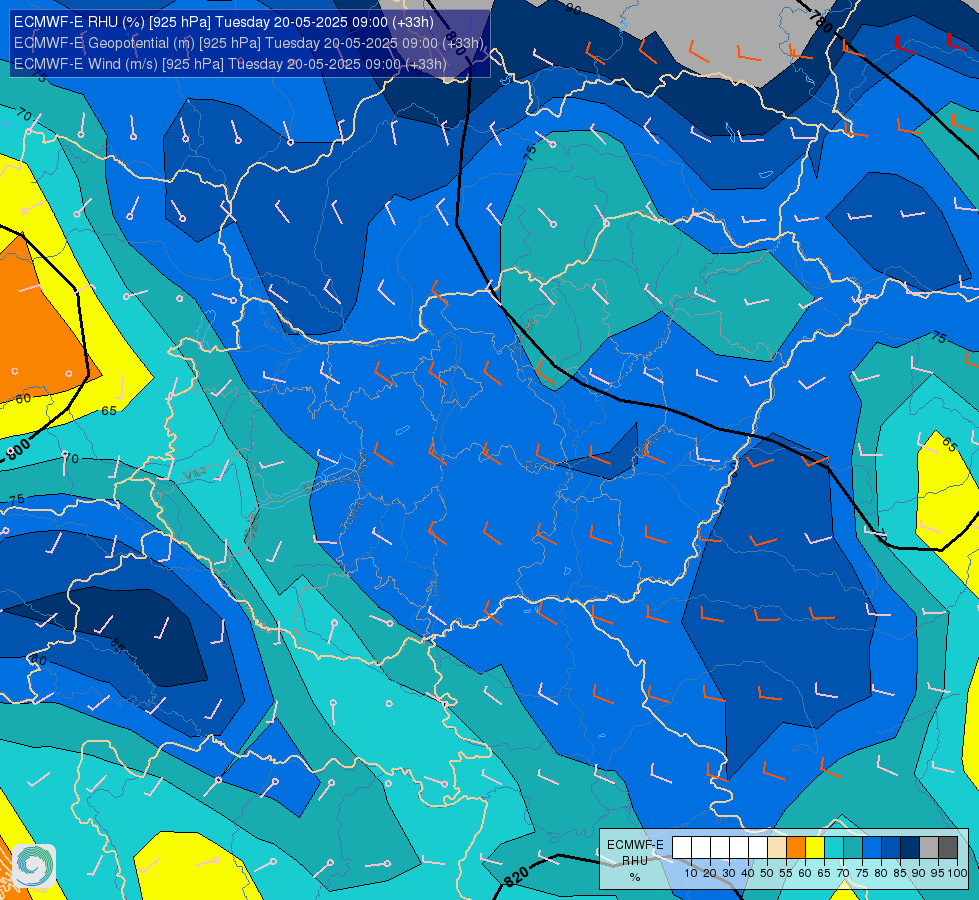Pick the bright blue 75-80% legend swatch
This screenshot has height=900, width=979.
tap(872, 847)
